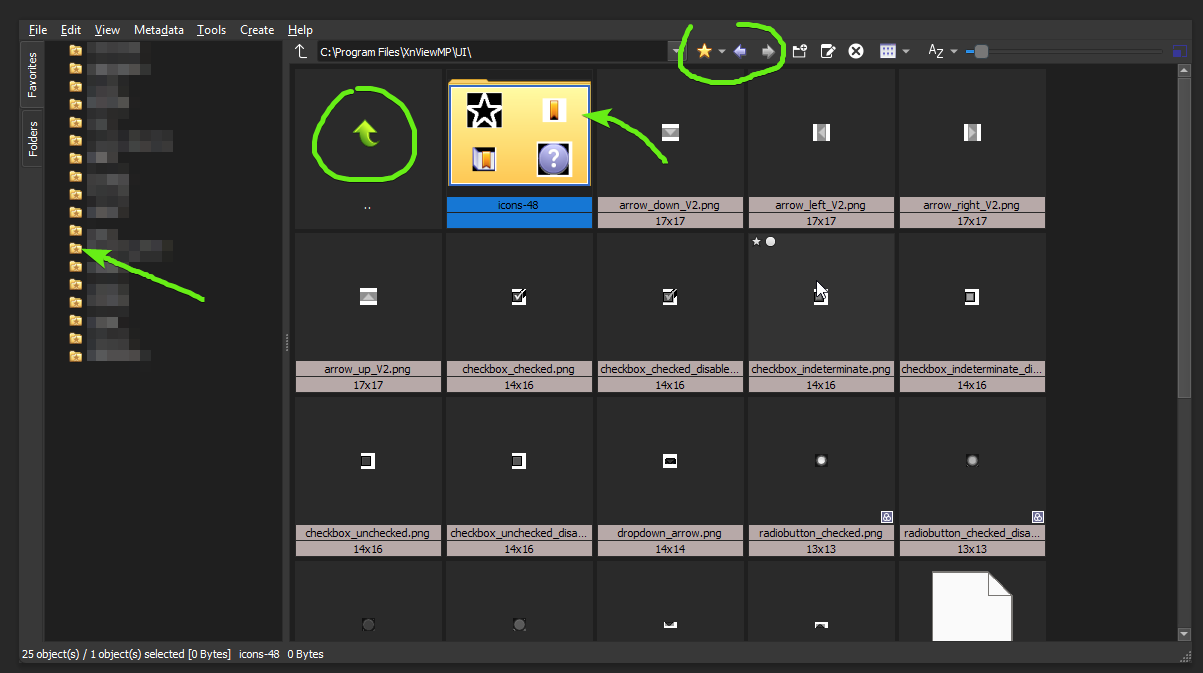The width and height of the screenshot is (1203, 673).
Task: Click the large-thumbnail icon at the slider's end
Action: point(1181,51)
